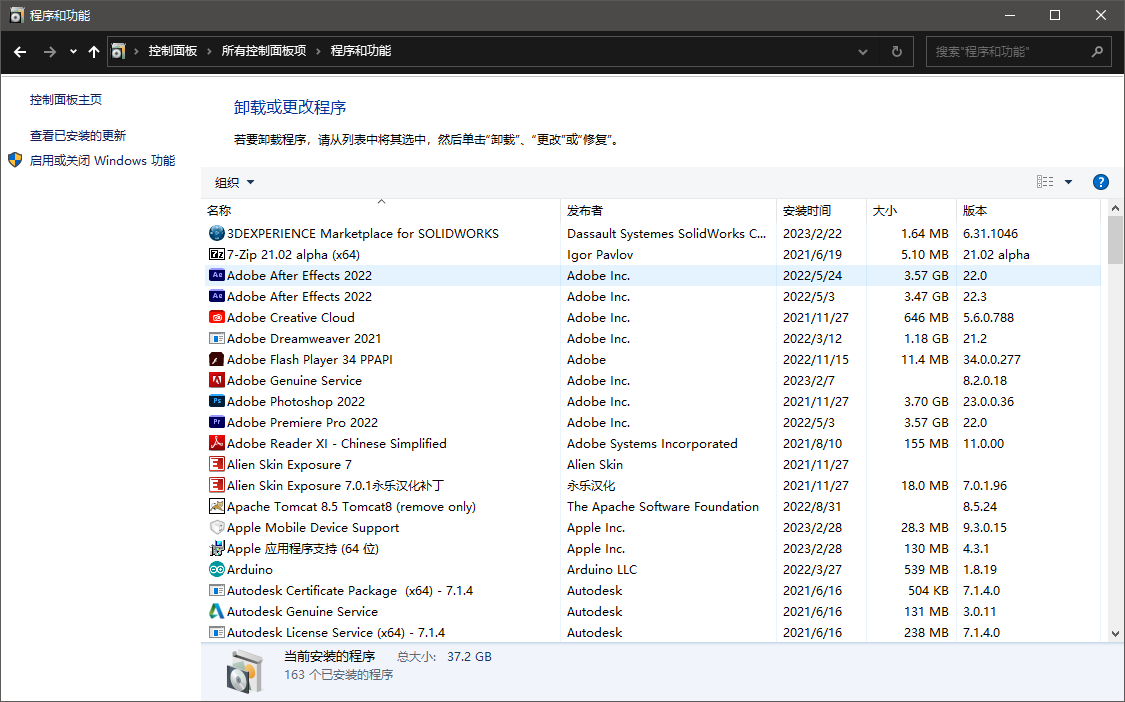Sort by the 大小 column header
The image size is (1125, 702).
coord(911,210)
